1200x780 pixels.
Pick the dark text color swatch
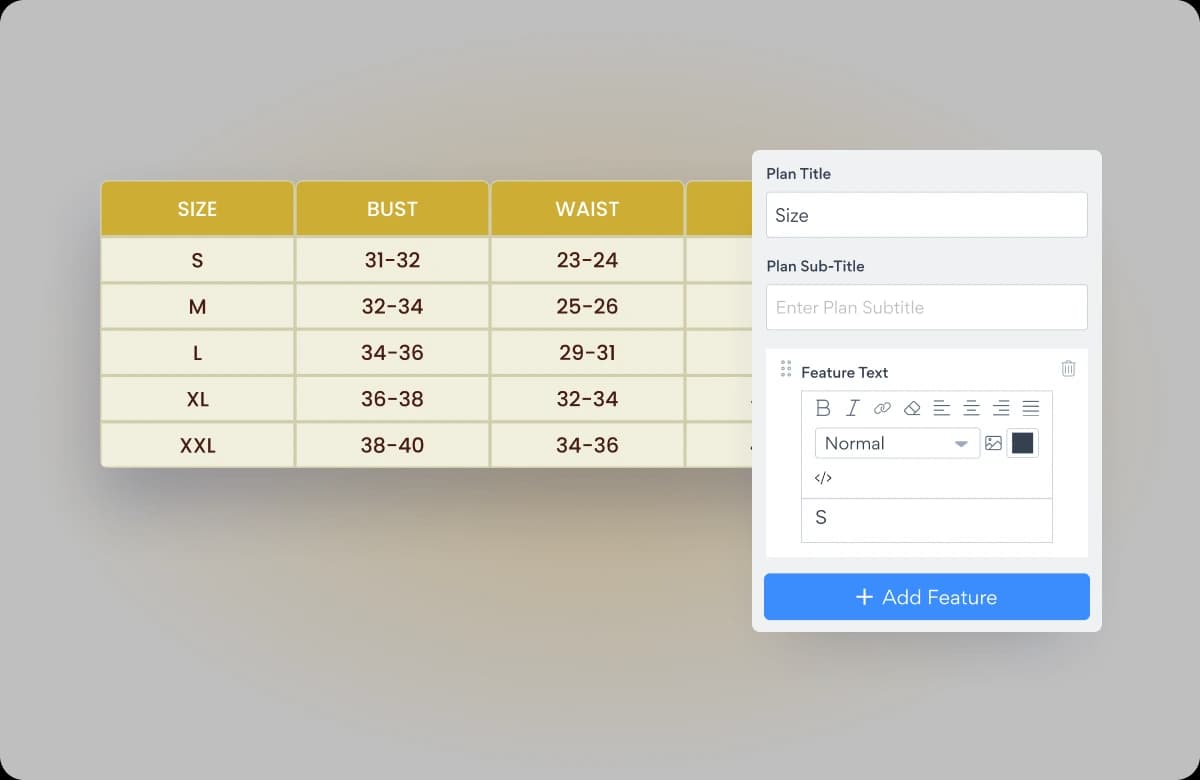point(1022,443)
